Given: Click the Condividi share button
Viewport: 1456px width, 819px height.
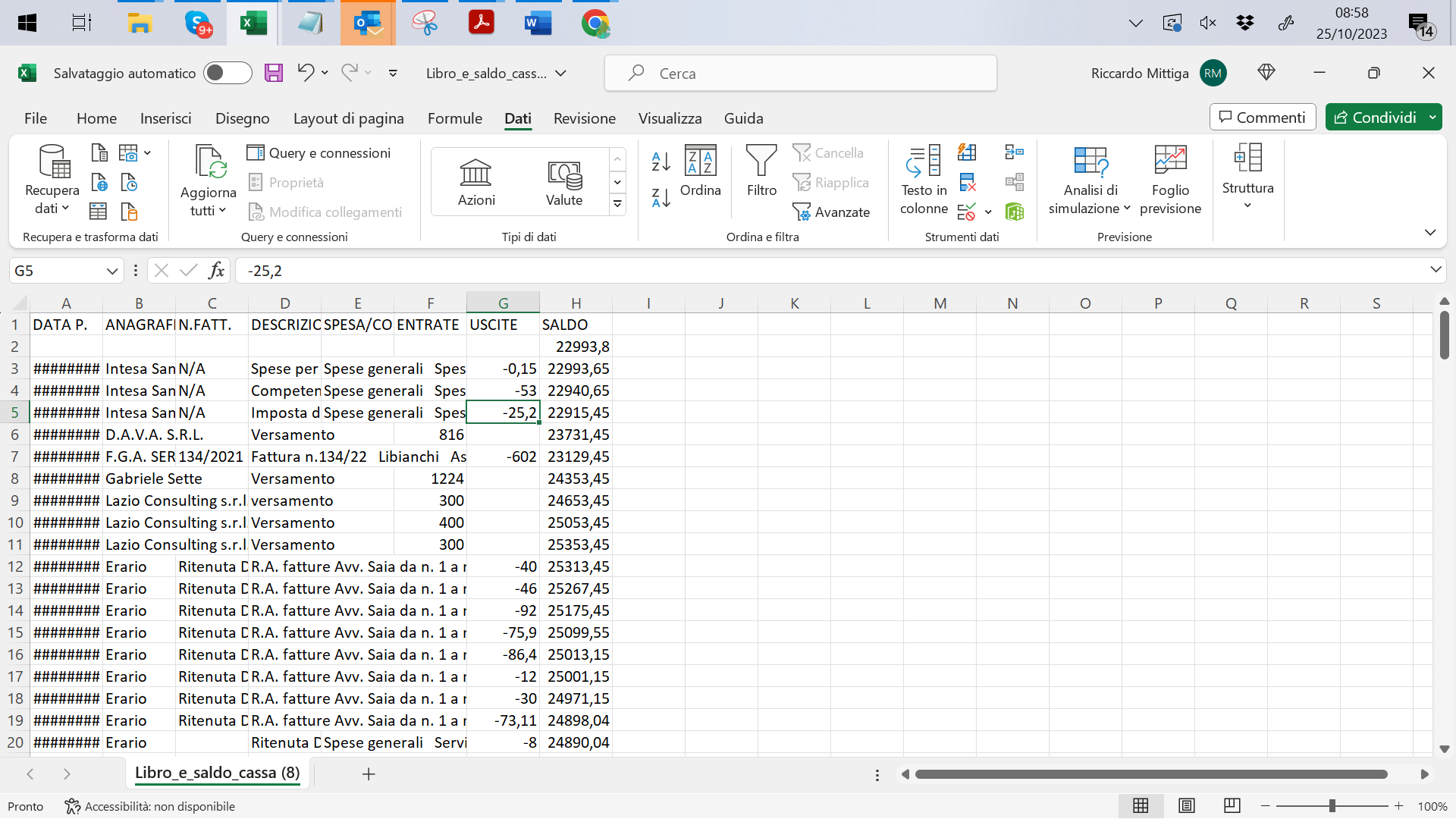Looking at the screenshot, I should tap(1375, 118).
